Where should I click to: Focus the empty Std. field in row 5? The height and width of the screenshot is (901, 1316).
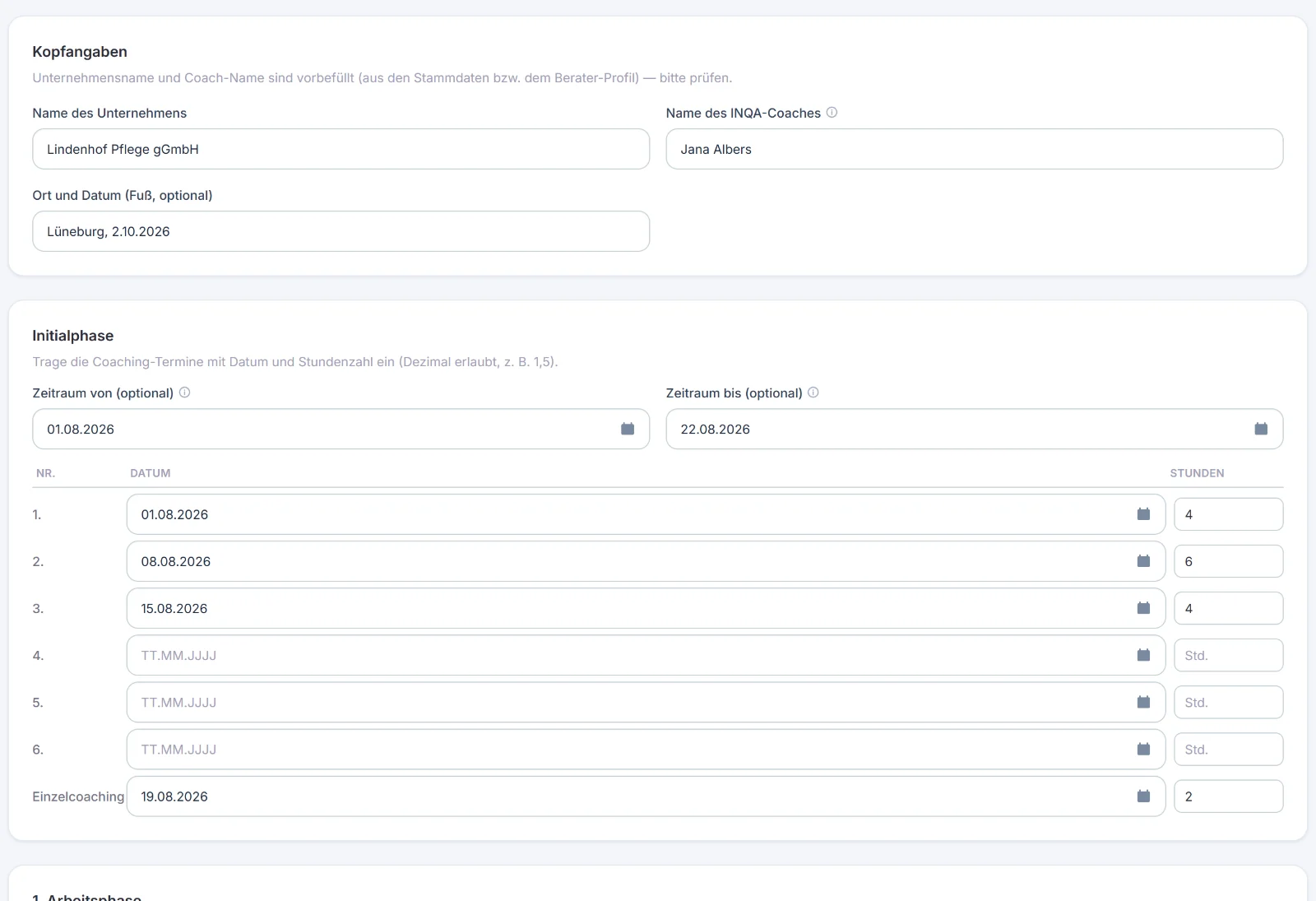(x=1228, y=702)
